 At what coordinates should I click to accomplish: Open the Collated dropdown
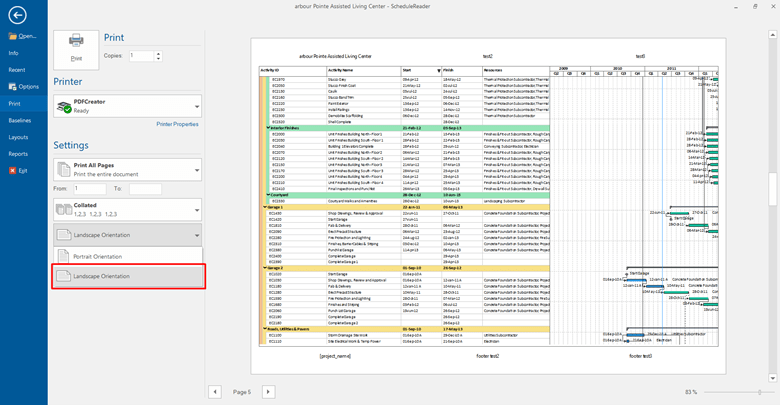[x=128, y=209]
